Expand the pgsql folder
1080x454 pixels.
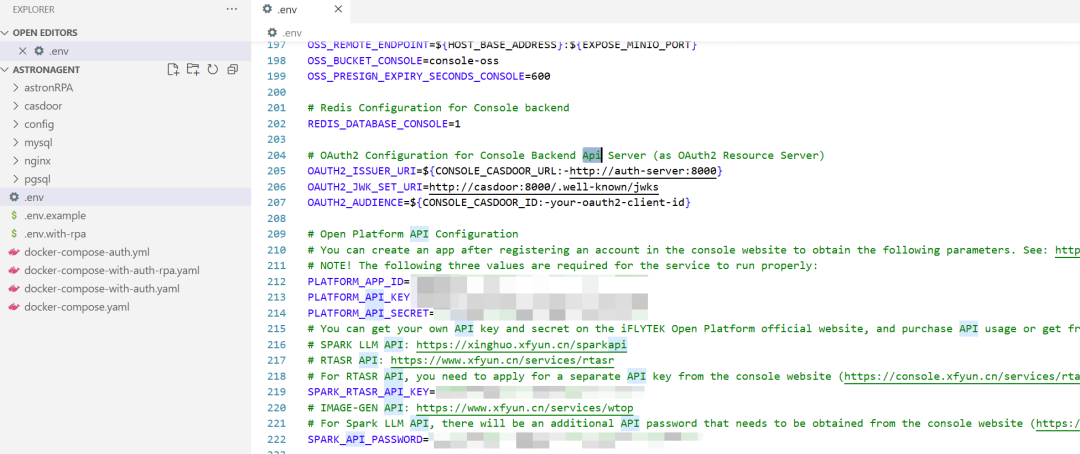[17, 179]
